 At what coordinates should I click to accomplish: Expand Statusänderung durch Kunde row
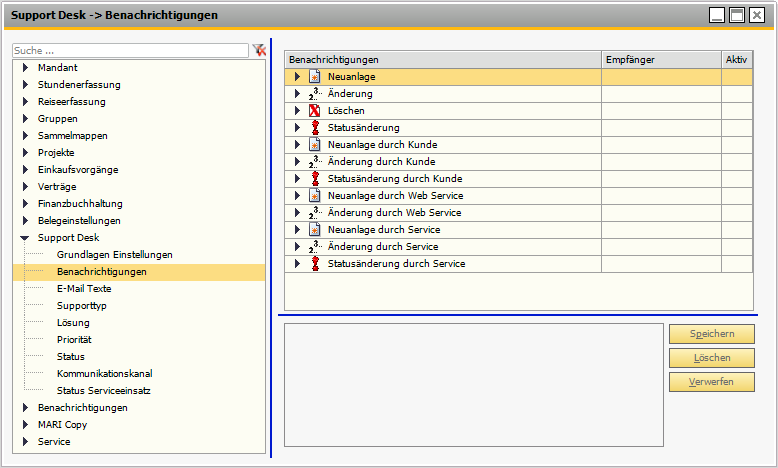pos(297,178)
